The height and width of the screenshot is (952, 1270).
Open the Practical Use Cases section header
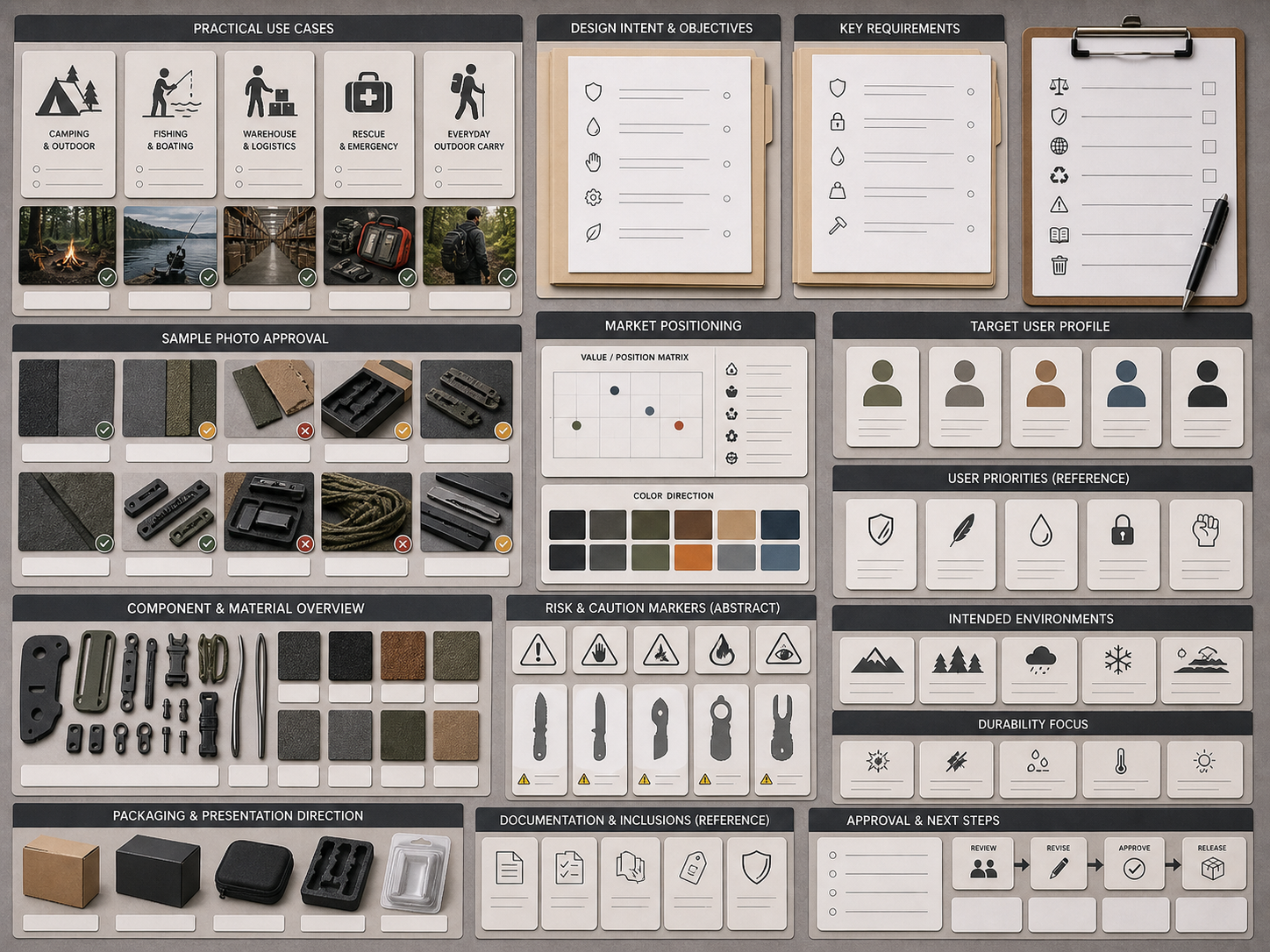click(268, 28)
